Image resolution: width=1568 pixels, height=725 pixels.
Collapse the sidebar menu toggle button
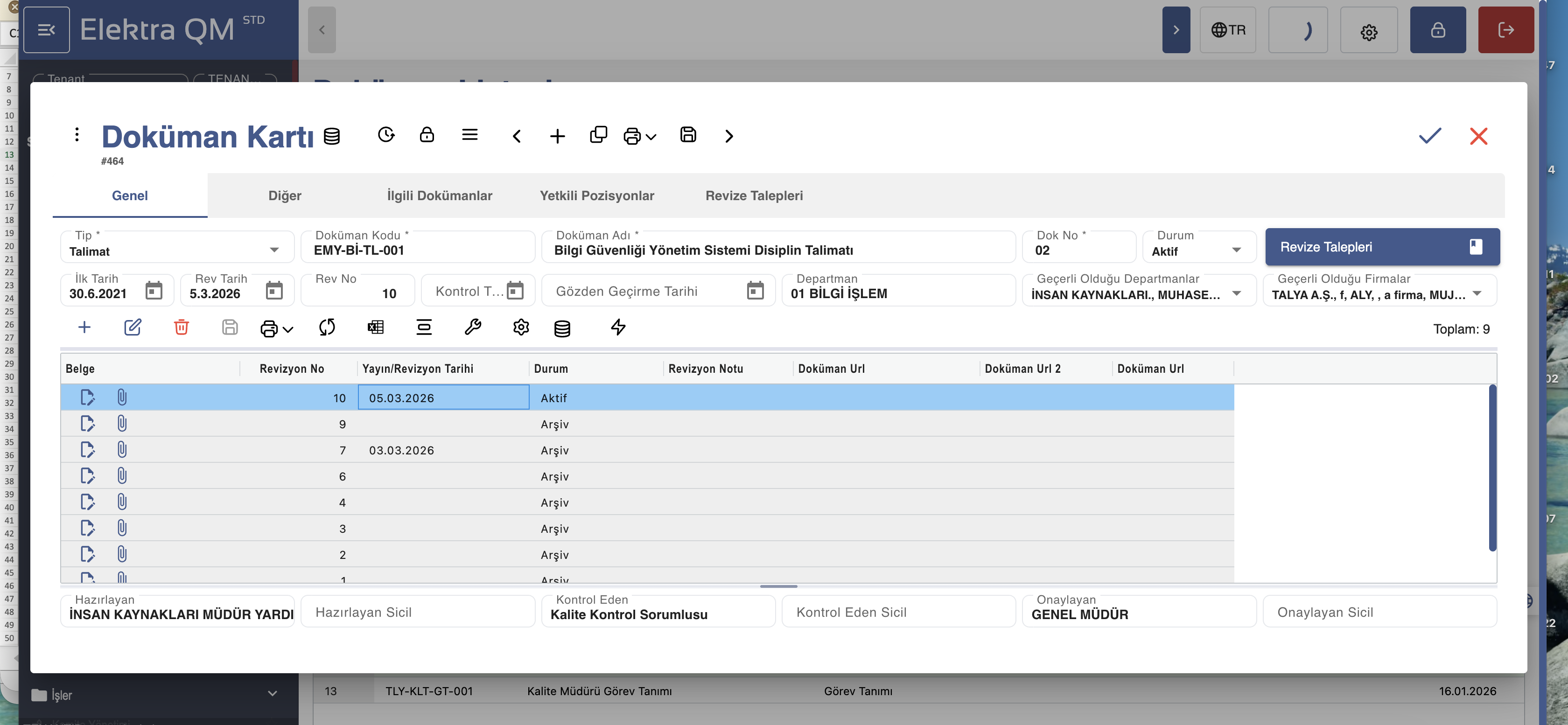click(46, 30)
